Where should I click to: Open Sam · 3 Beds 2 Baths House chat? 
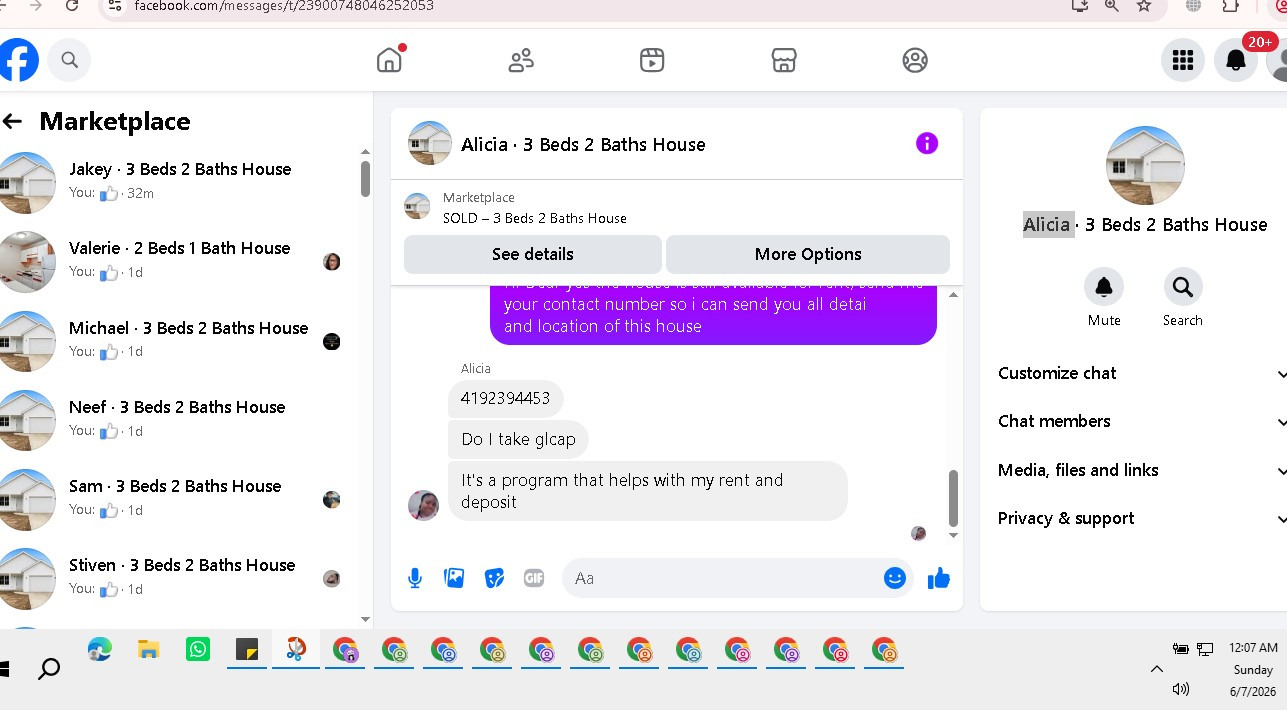(180, 499)
